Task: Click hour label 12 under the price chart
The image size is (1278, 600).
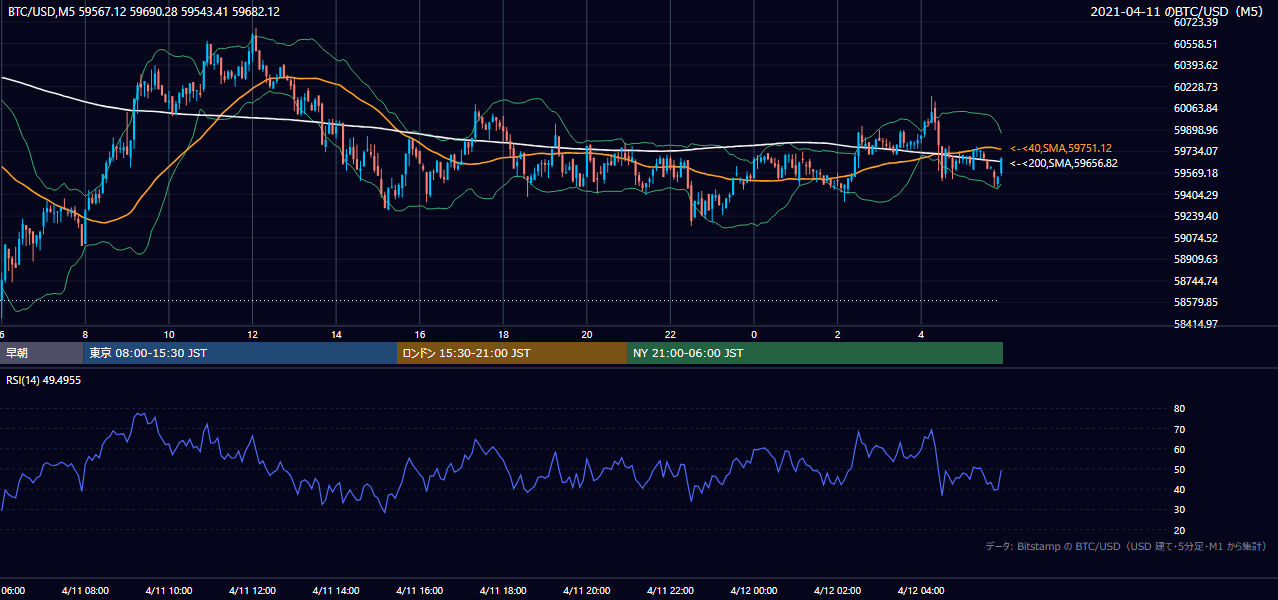Action: pos(252,334)
